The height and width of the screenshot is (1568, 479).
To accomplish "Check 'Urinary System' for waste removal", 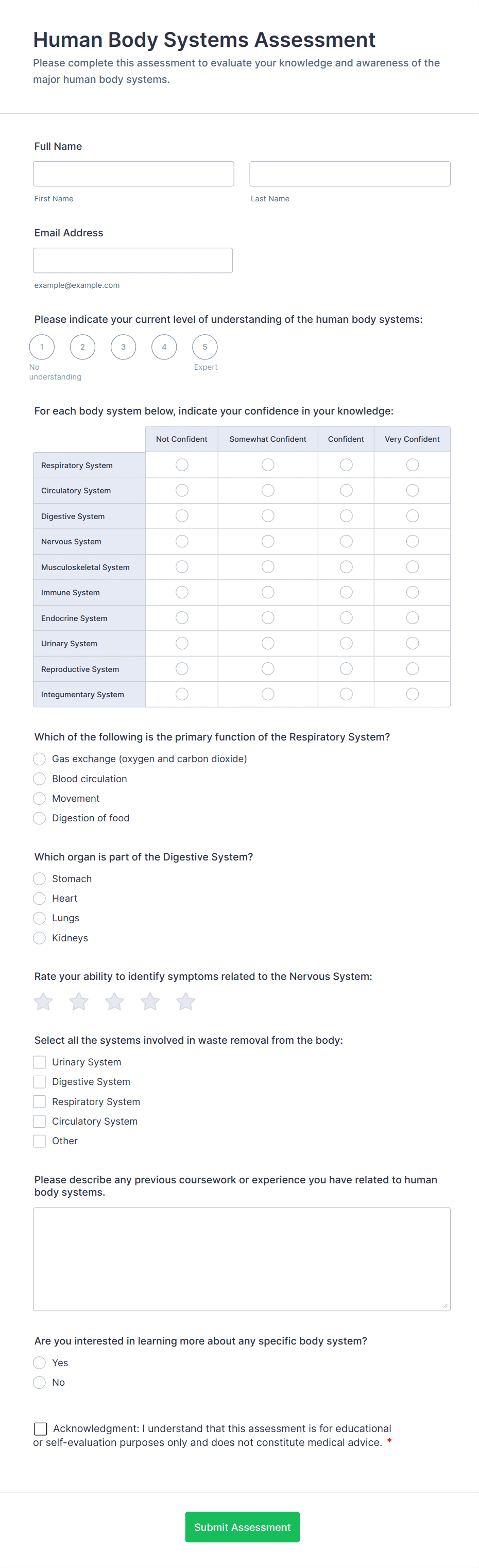I will [x=39, y=1062].
